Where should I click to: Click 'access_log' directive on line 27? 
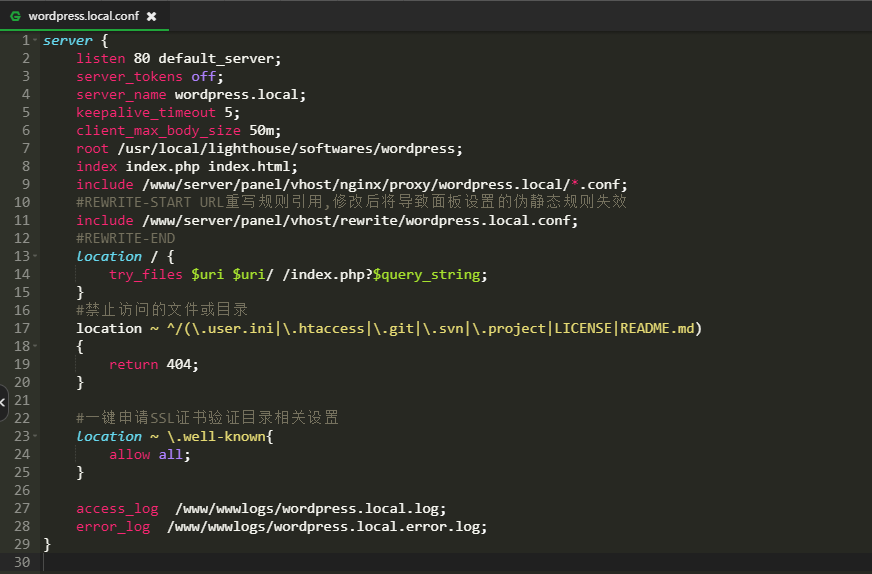(117, 508)
